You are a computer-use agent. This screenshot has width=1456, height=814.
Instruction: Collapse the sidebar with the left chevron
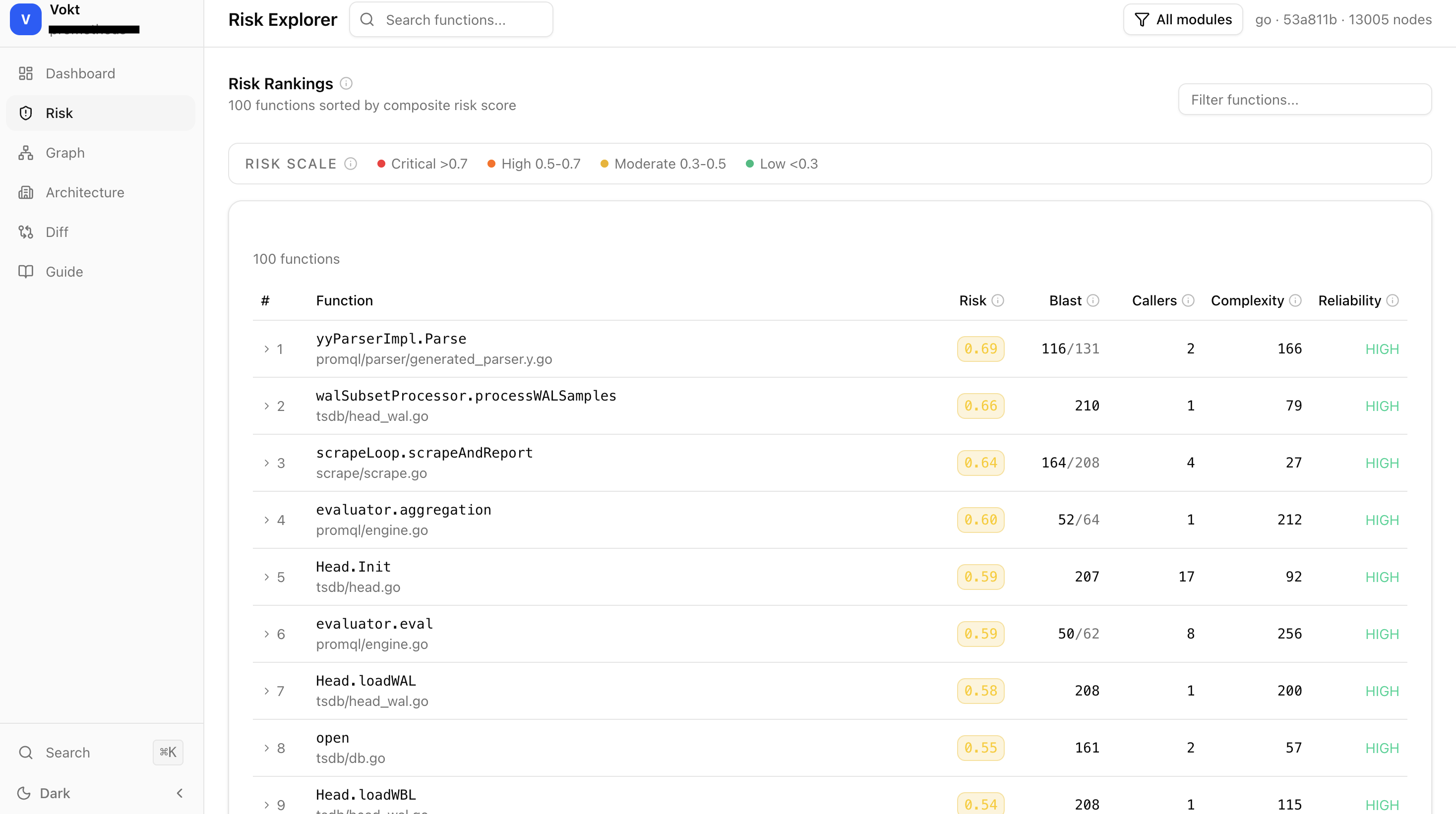tap(180, 793)
